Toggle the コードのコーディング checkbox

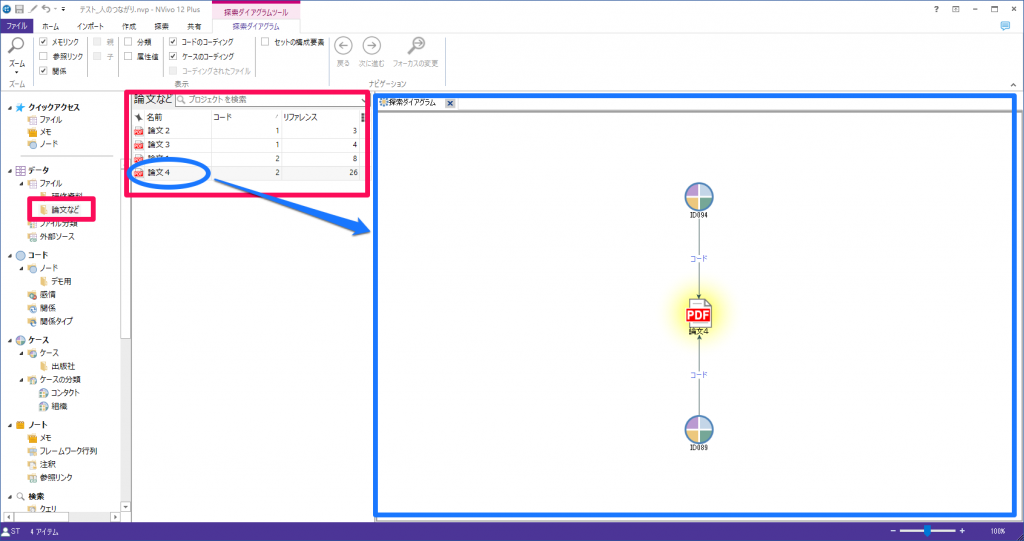173,43
